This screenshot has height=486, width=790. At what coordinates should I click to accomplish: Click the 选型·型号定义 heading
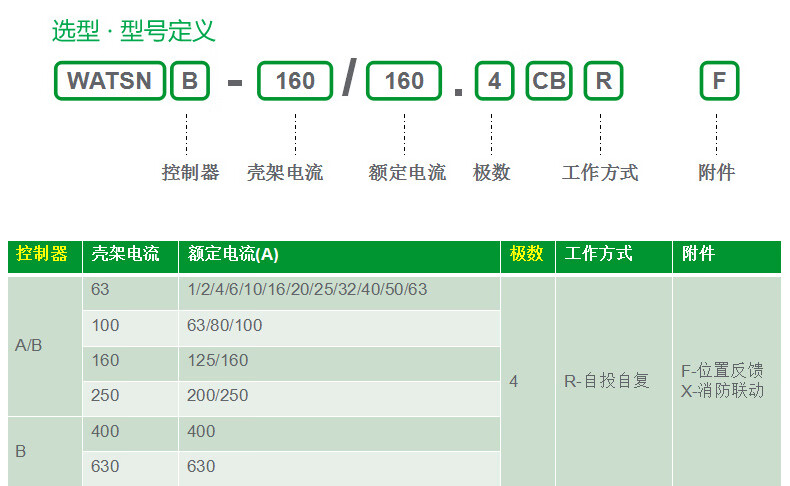pos(133,31)
